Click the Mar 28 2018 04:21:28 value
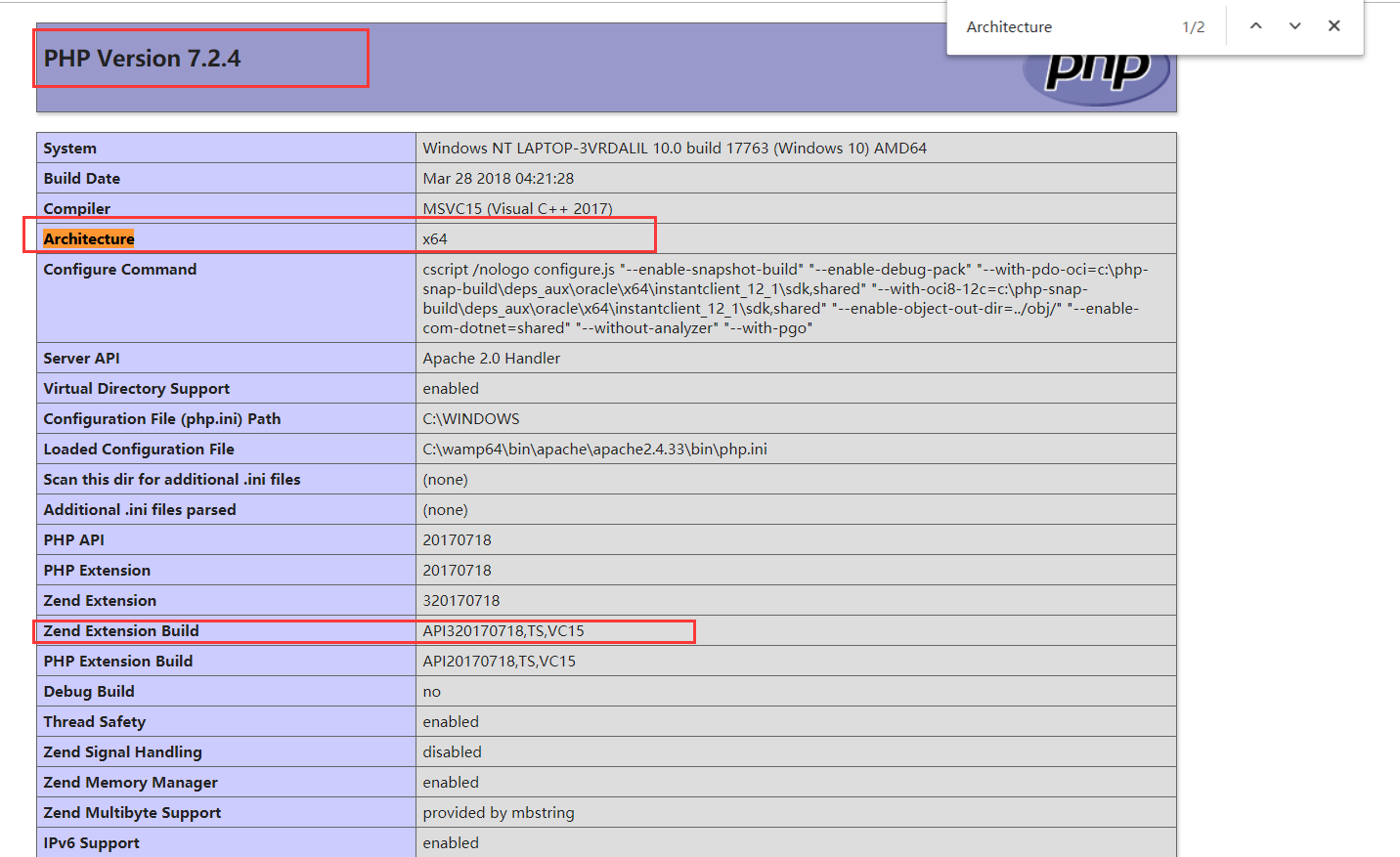Viewport: 1400px width, 857px height. [499, 179]
